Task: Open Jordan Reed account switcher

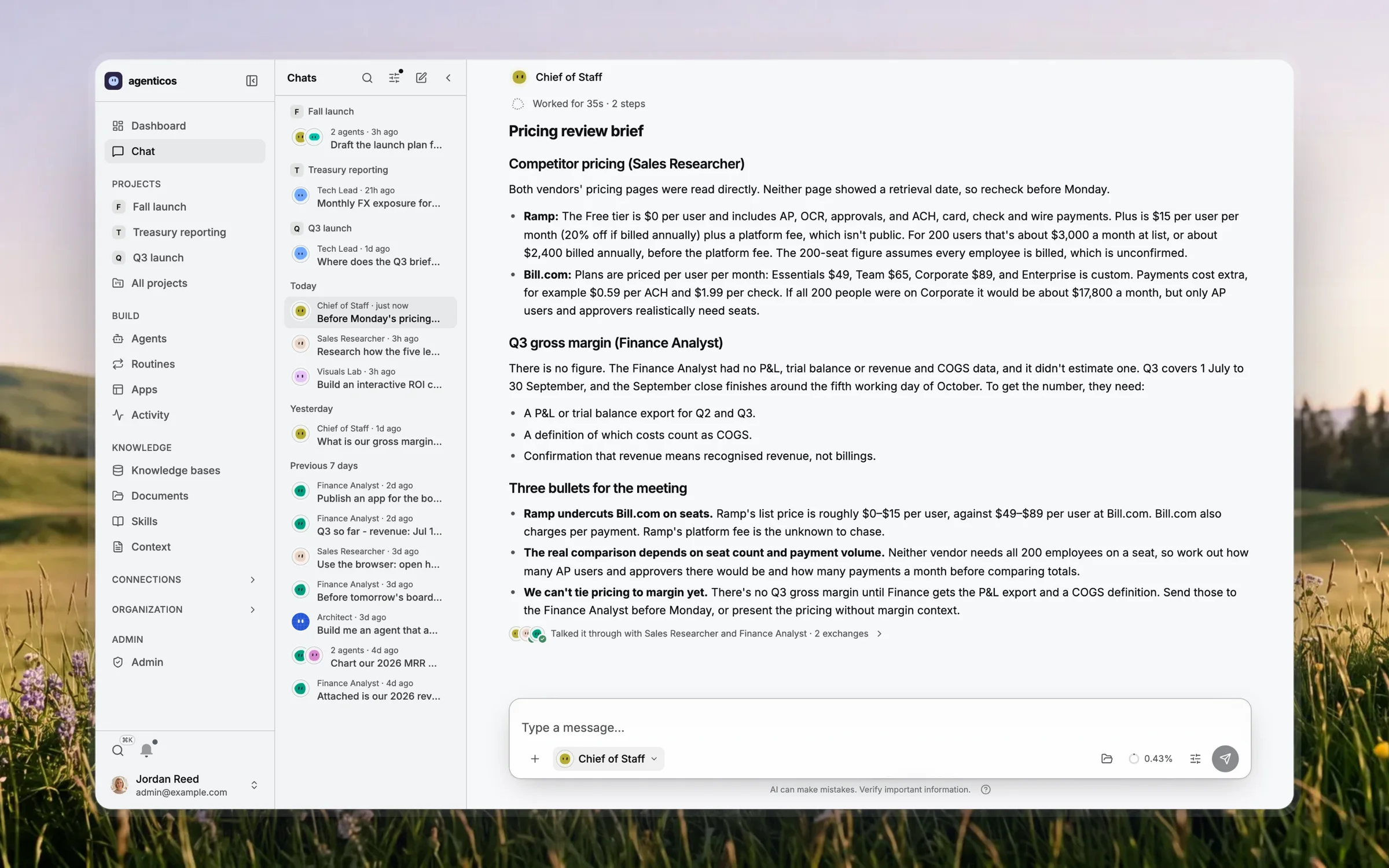Action: coord(185,785)
